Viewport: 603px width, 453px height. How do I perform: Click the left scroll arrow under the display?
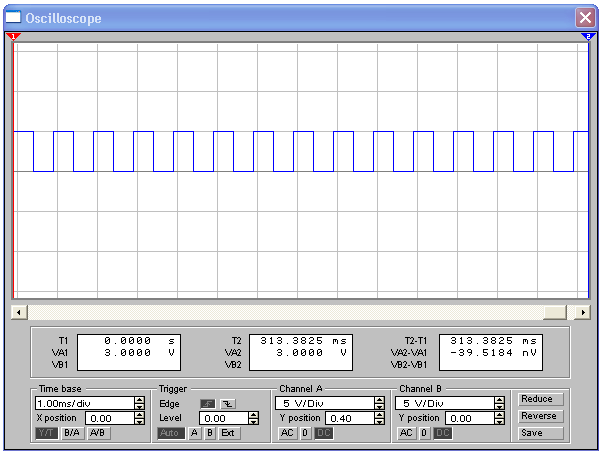(19, 312)
